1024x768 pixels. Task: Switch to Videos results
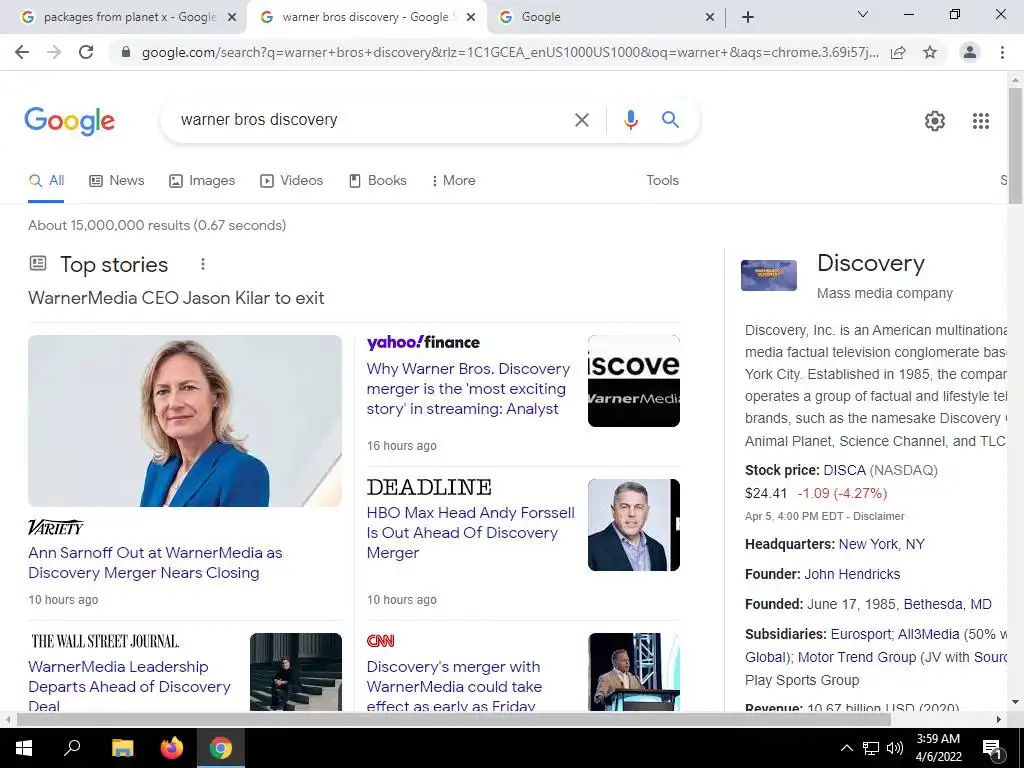click(x=291, y=180)
